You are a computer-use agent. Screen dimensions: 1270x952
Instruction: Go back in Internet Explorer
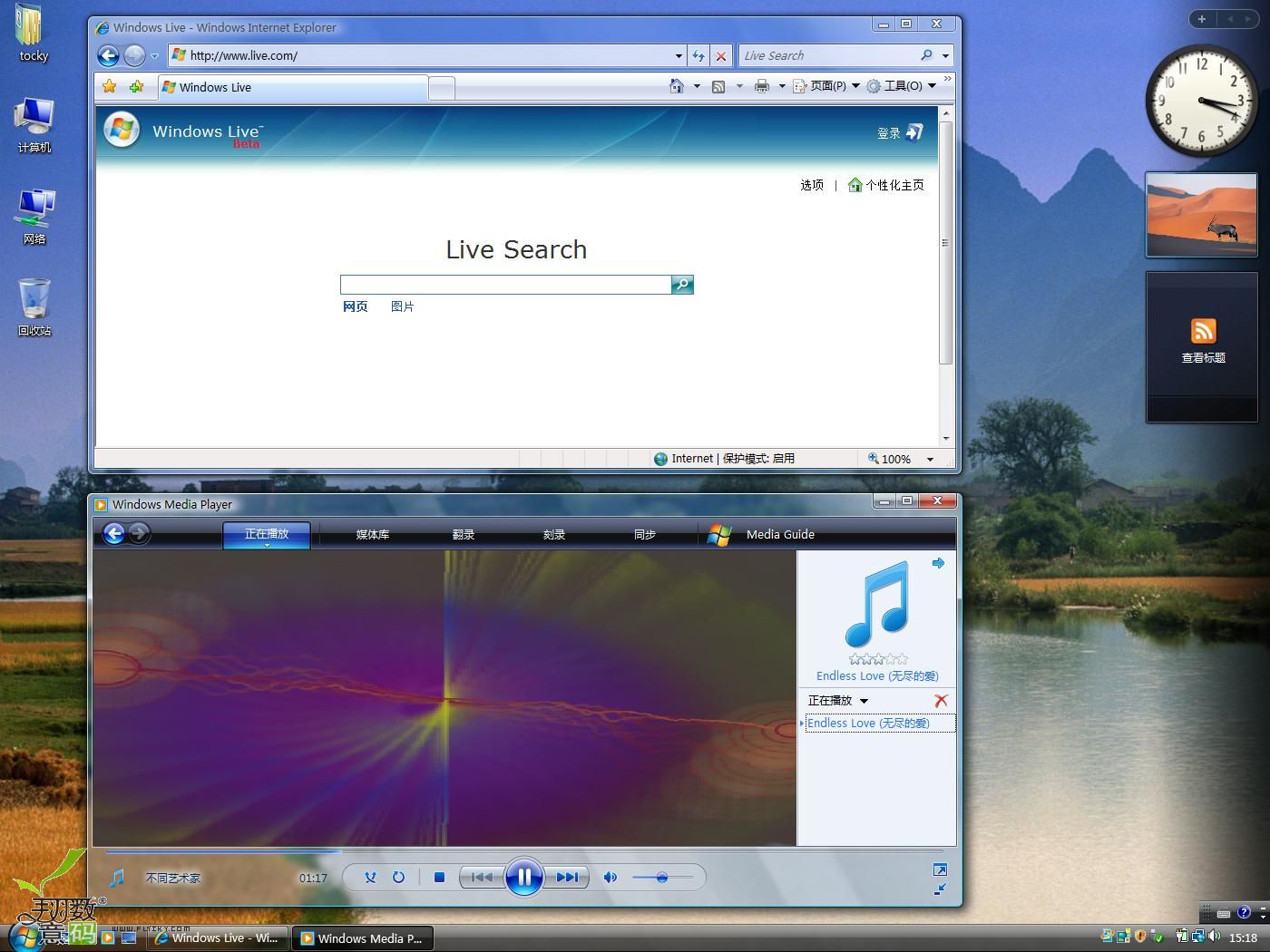coord(108,55)
